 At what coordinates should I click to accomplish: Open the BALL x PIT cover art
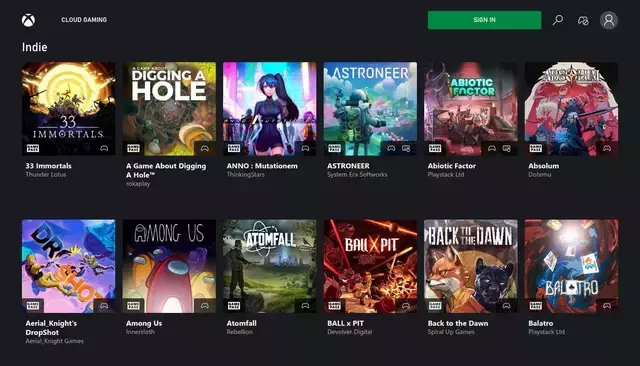coord(371,266)
